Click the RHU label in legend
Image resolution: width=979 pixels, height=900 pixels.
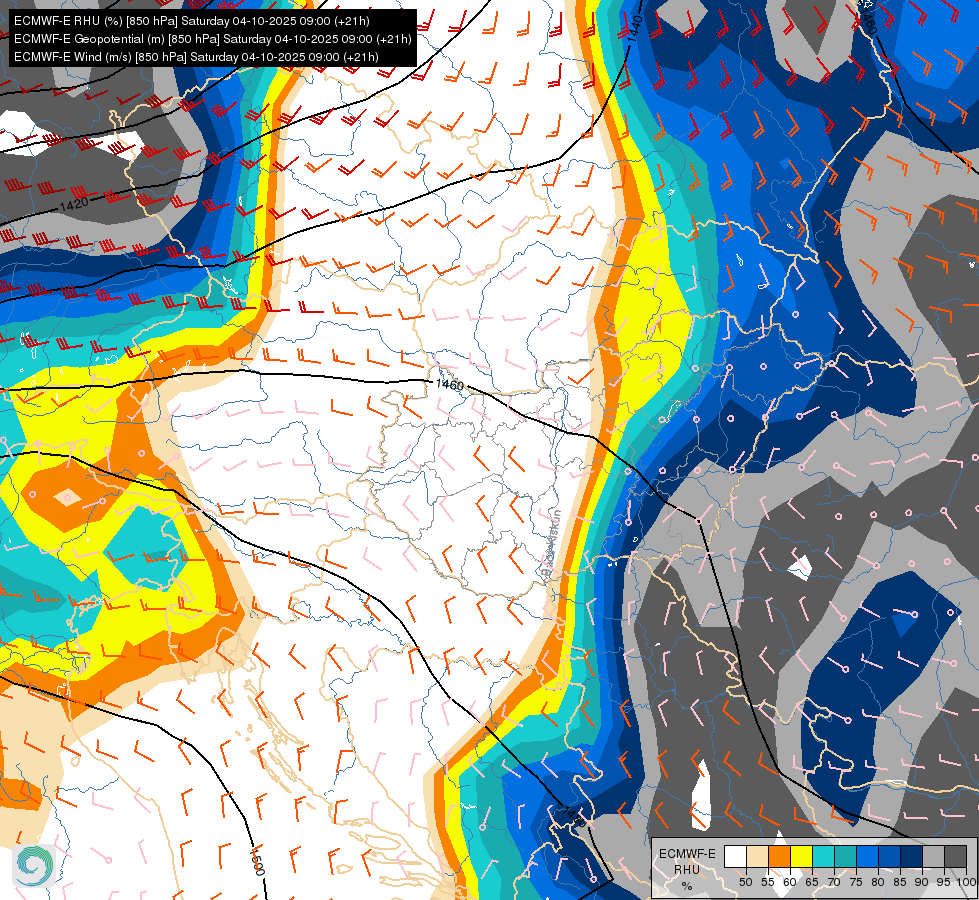click(x=687, y=869)
